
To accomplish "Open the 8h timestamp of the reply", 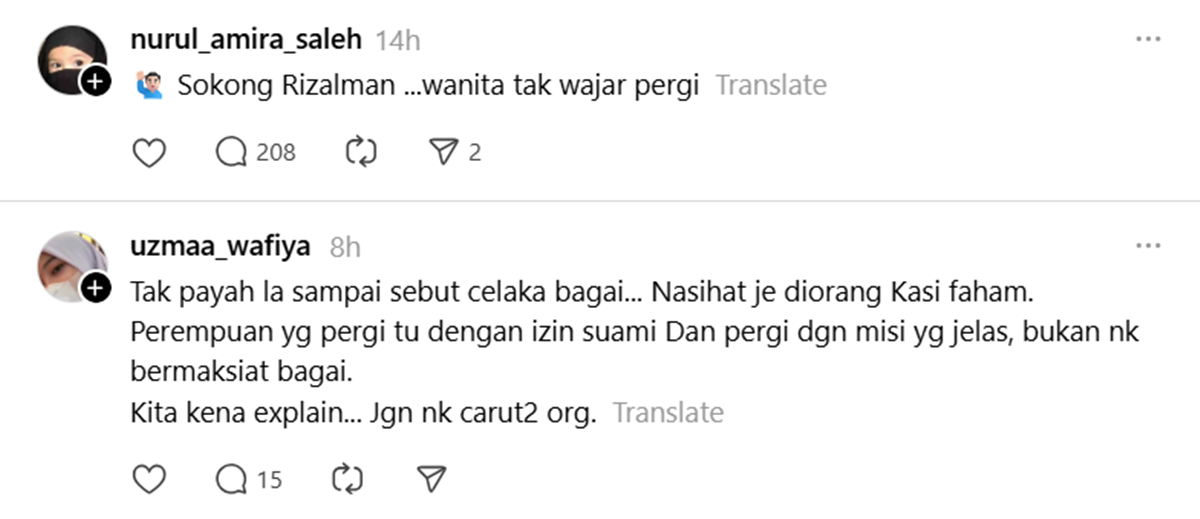I will point(345,247).
